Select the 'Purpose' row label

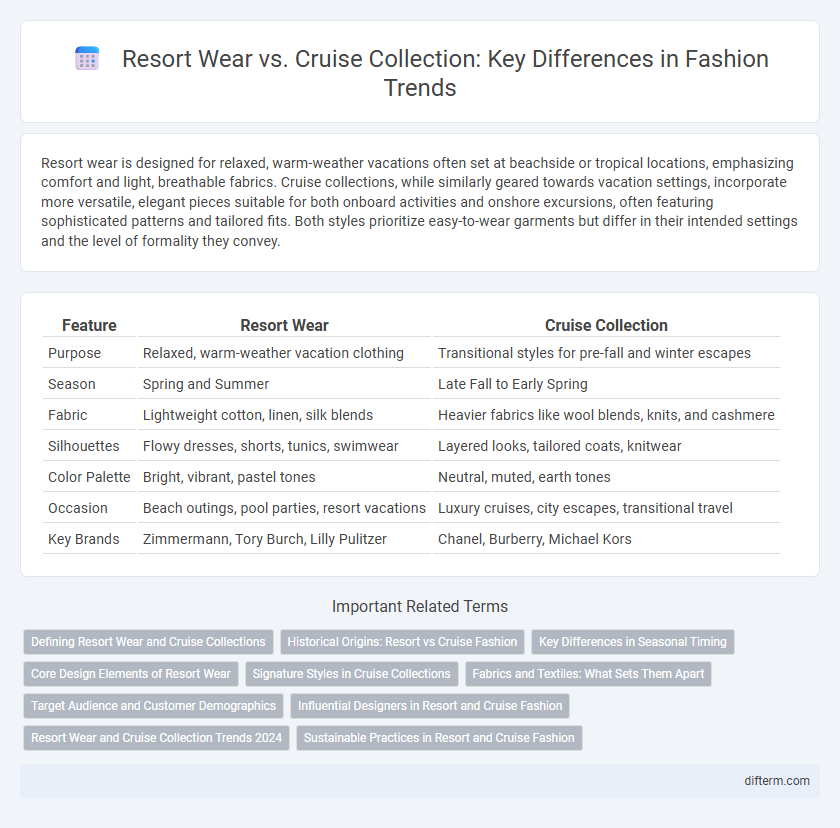pyautogui.click(x=74, y=353)
